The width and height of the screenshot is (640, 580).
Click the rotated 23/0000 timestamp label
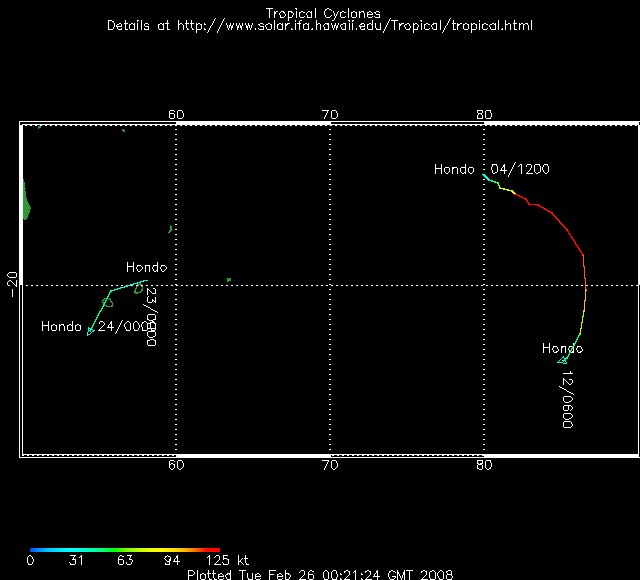[x=152, y=317]
